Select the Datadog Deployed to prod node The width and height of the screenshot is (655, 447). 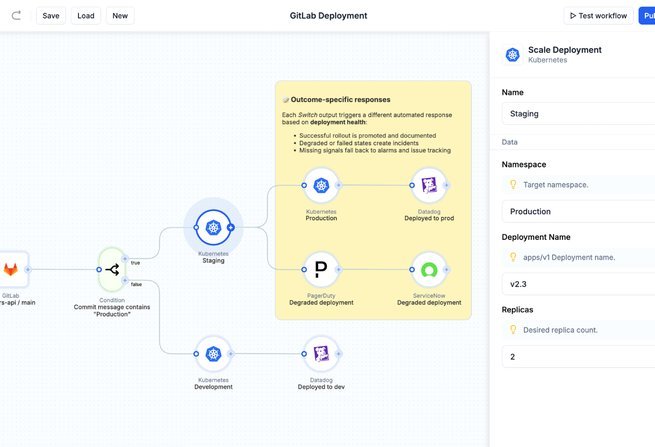(429, 185)
